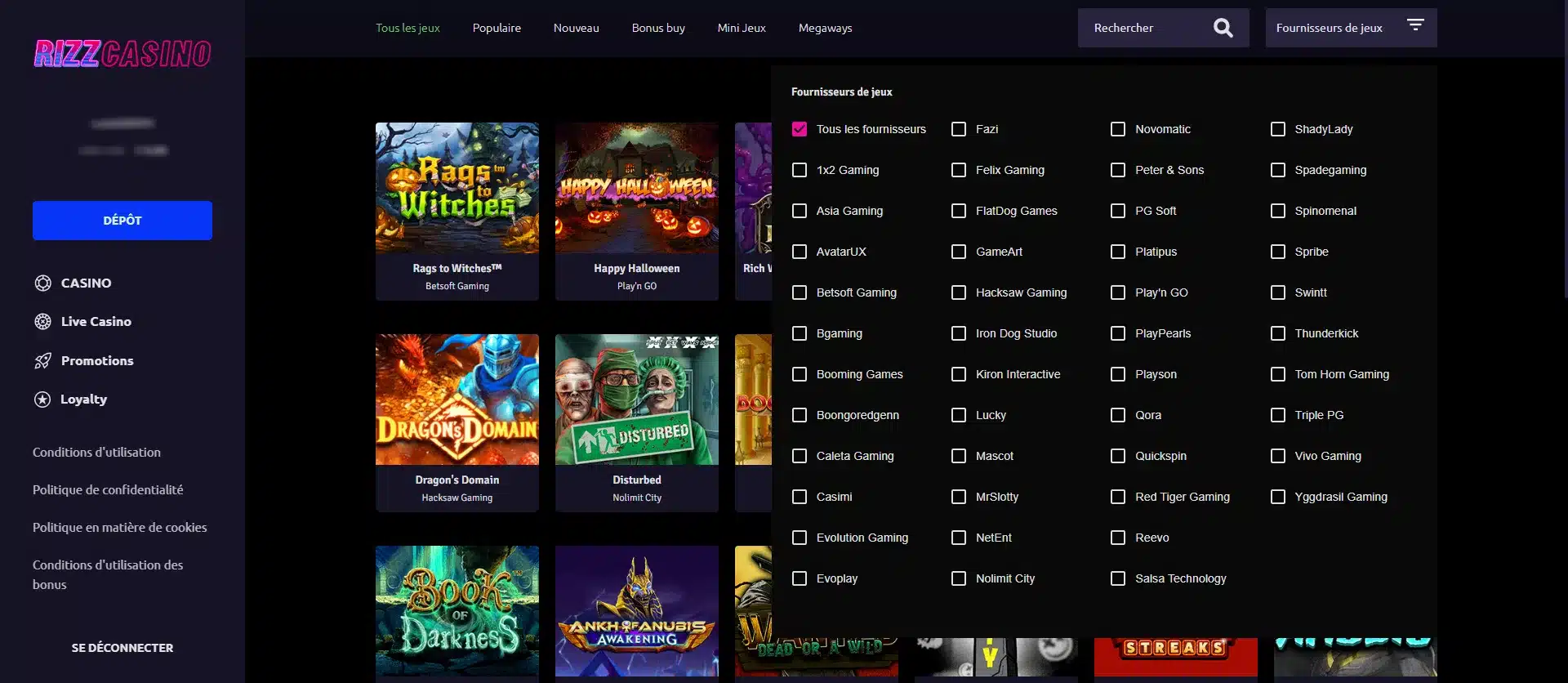Tick the Salsa Technology checkbox
Screen dimensions: 1568x683
pos(1118,578)
